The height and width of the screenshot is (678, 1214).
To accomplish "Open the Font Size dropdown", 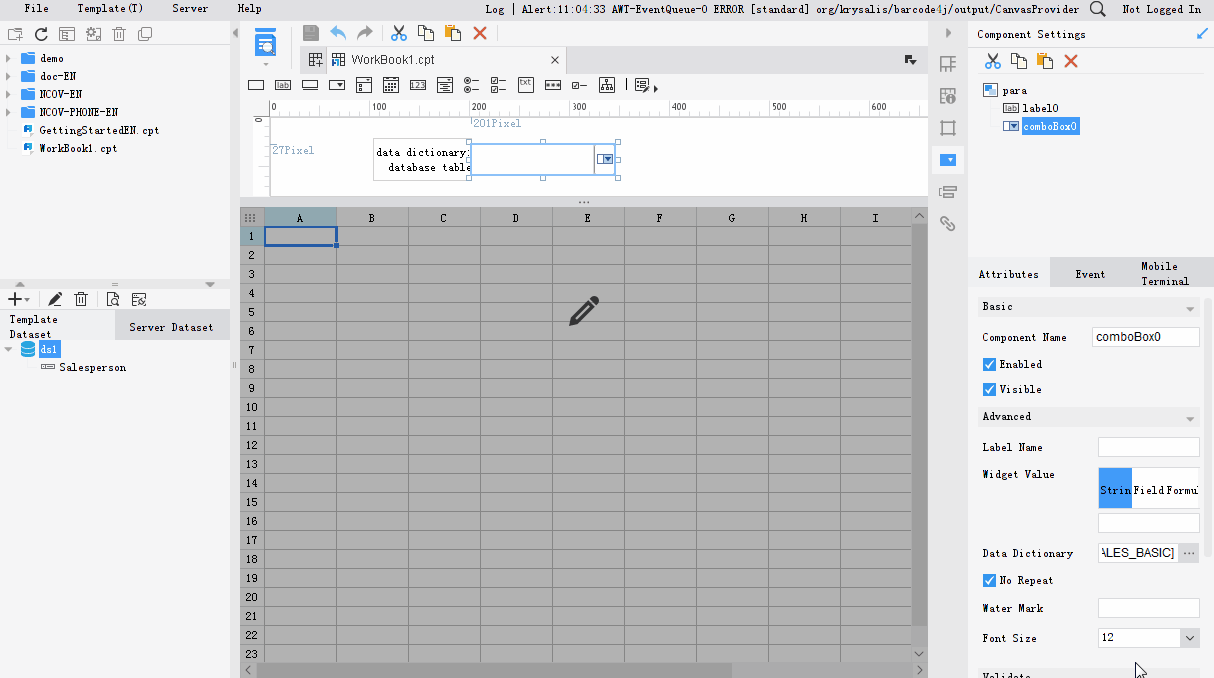I will point(1190,638).
